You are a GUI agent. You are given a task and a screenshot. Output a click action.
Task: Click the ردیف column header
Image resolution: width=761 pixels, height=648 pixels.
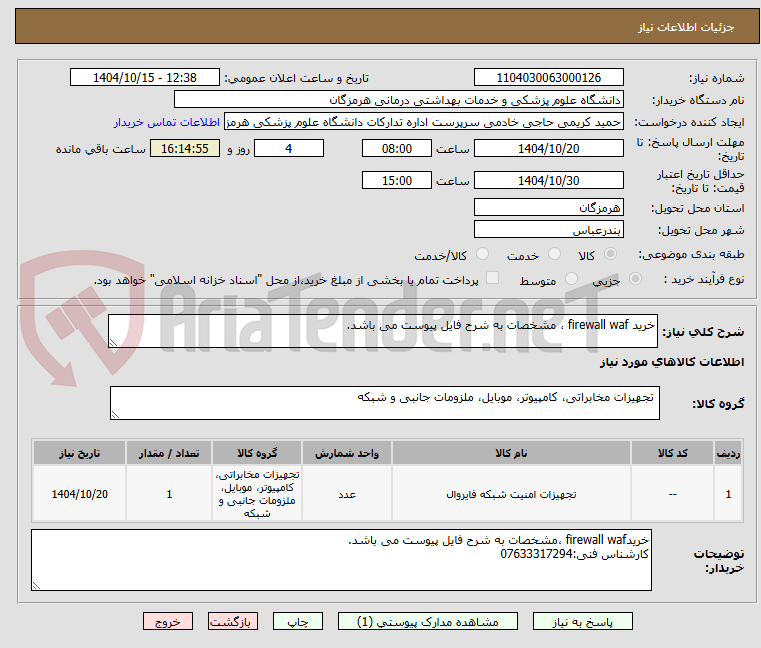click(x=728, y=453)
